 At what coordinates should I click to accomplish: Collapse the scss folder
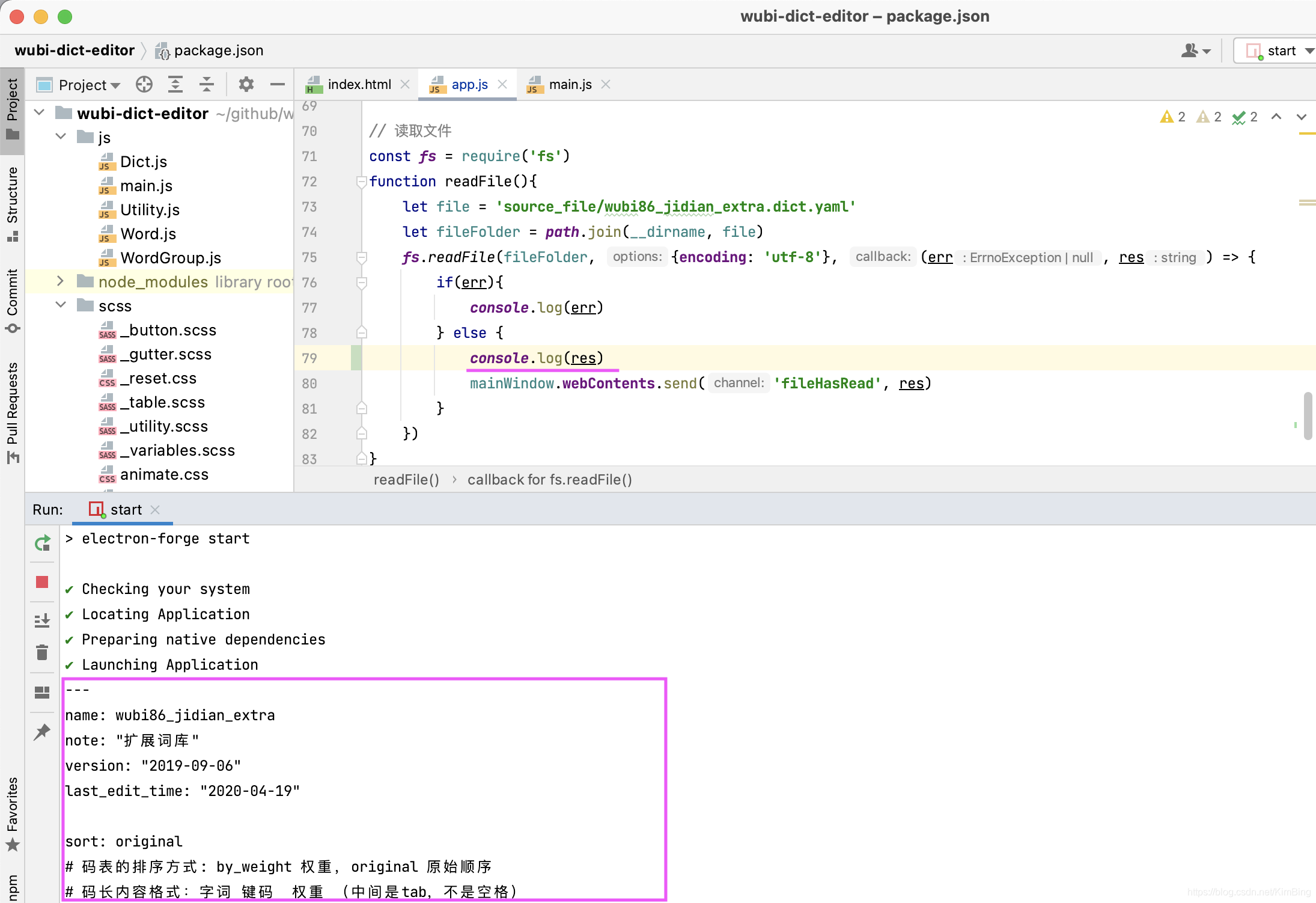pos(60,305)
